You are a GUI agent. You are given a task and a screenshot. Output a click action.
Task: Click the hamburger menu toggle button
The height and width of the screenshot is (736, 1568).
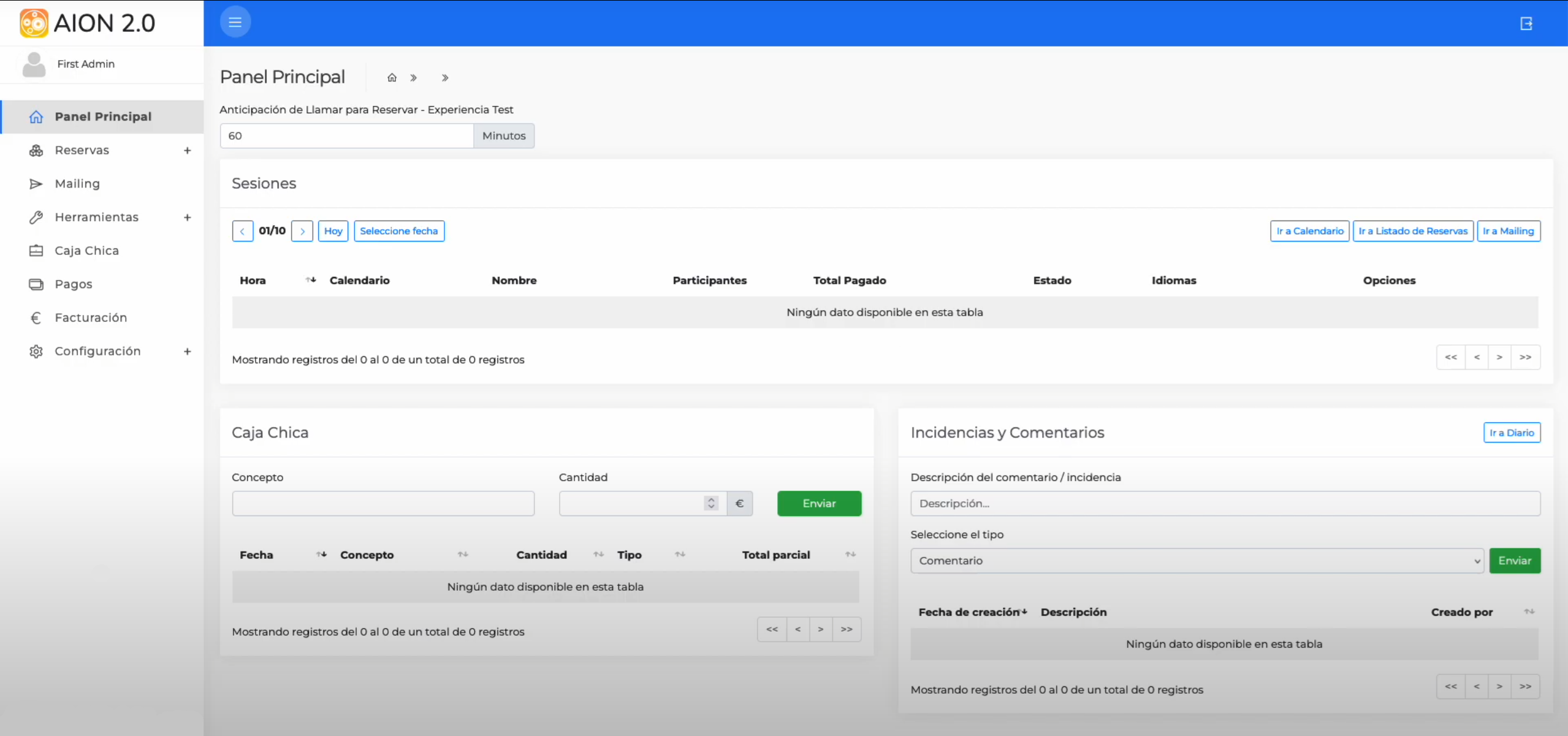tap(235, 23)
